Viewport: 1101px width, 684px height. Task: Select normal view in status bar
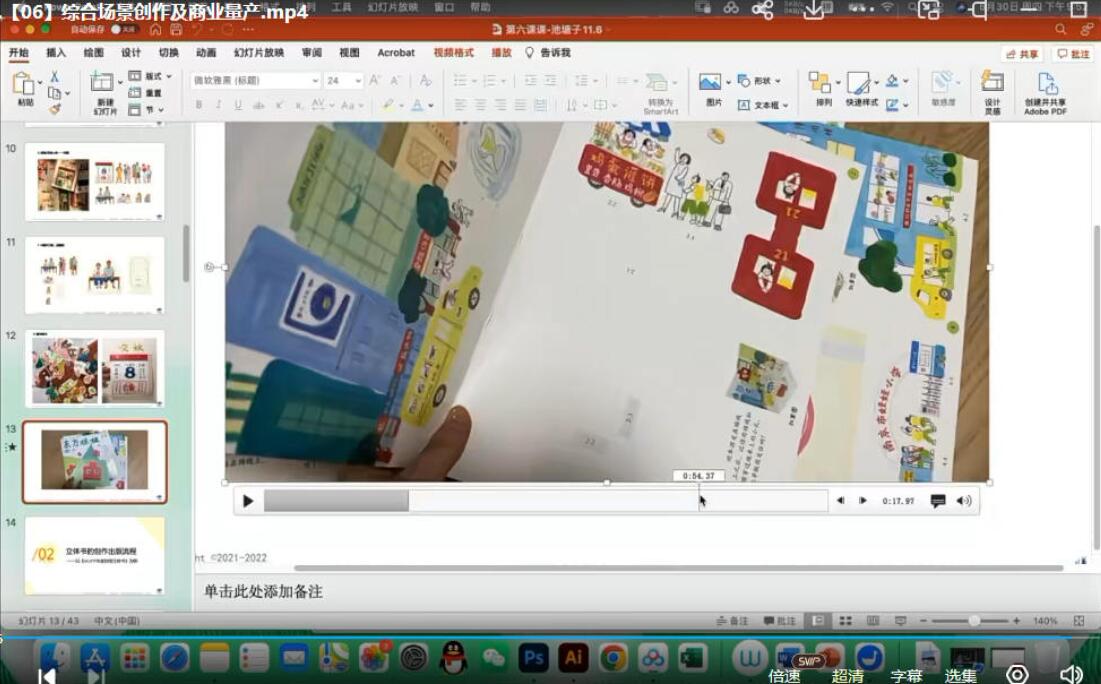819,621
